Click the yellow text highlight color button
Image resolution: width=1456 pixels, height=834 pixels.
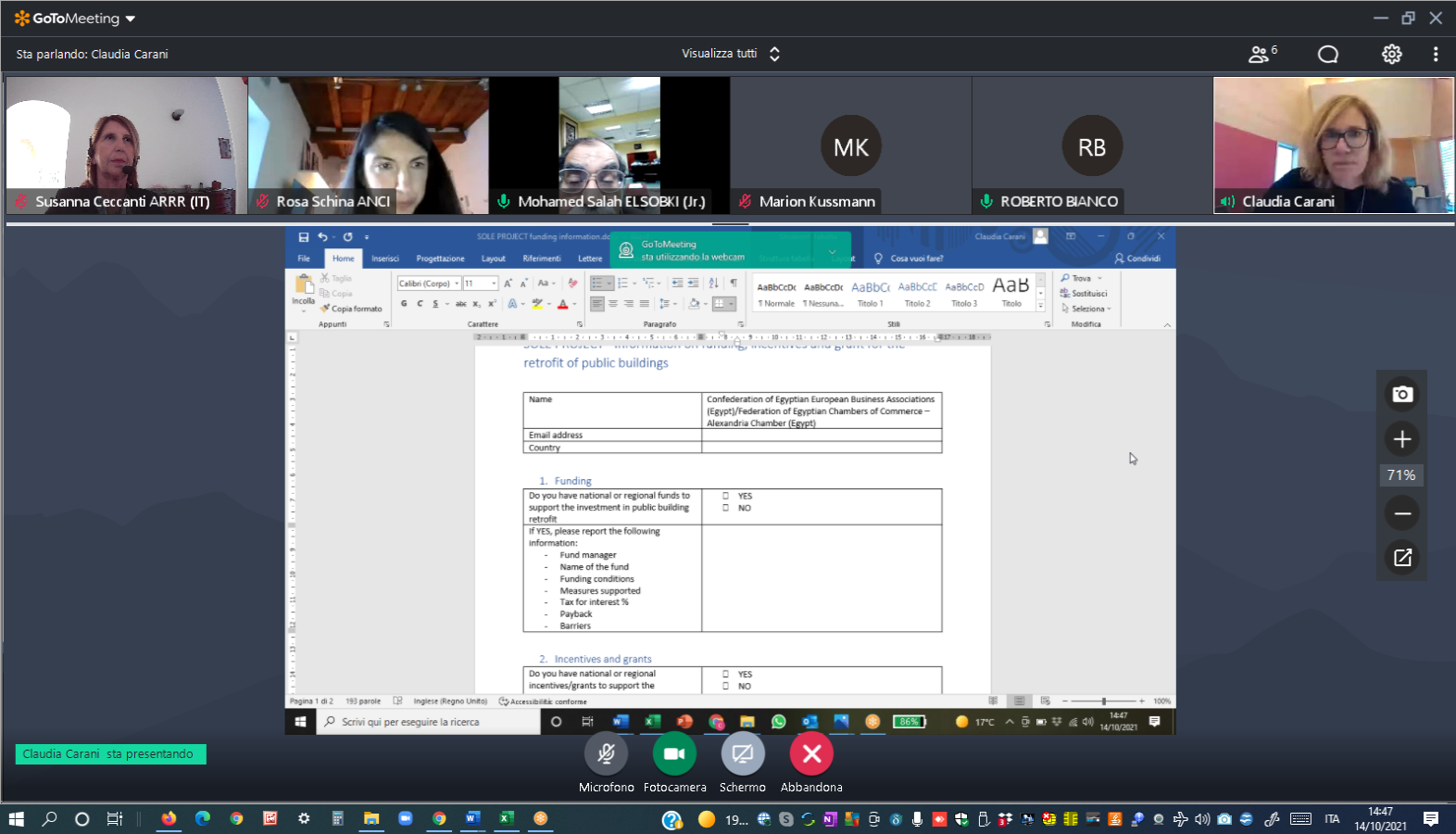[x=537, y=304]
